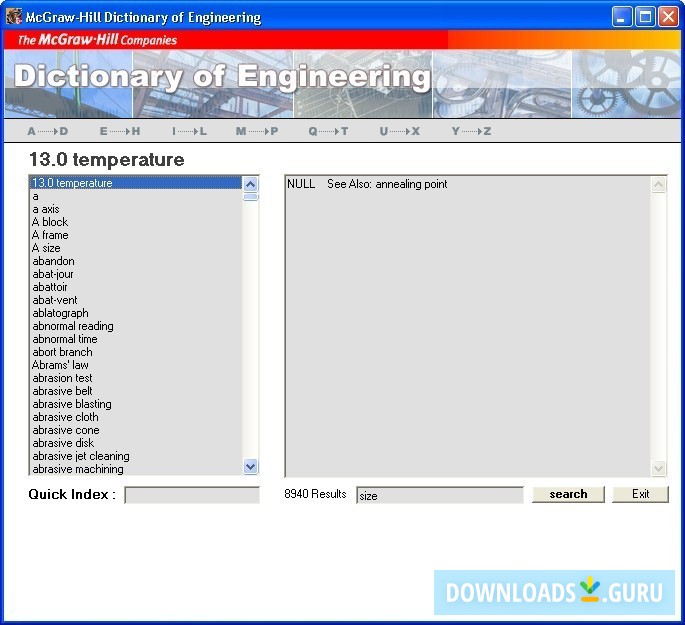
Task: Open the I to L letter range
Action: (x=189, y=131)
